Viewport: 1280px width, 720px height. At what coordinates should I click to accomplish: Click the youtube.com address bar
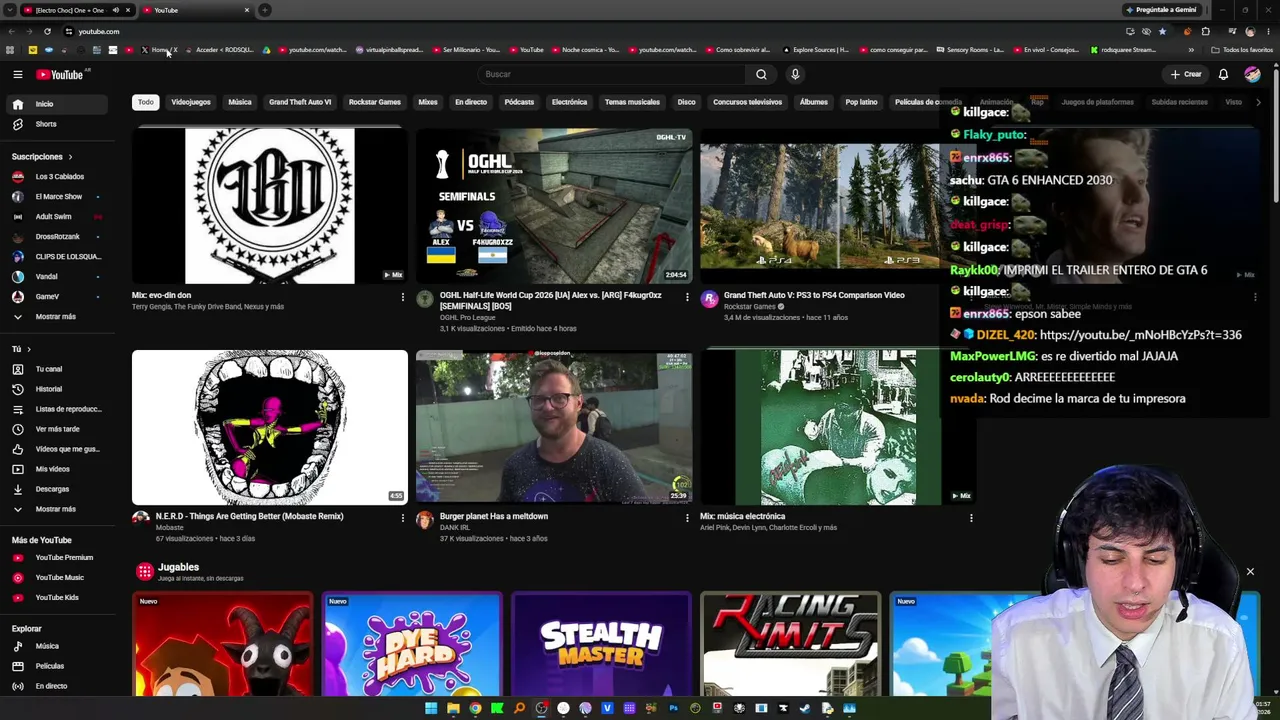coord(590,31)
